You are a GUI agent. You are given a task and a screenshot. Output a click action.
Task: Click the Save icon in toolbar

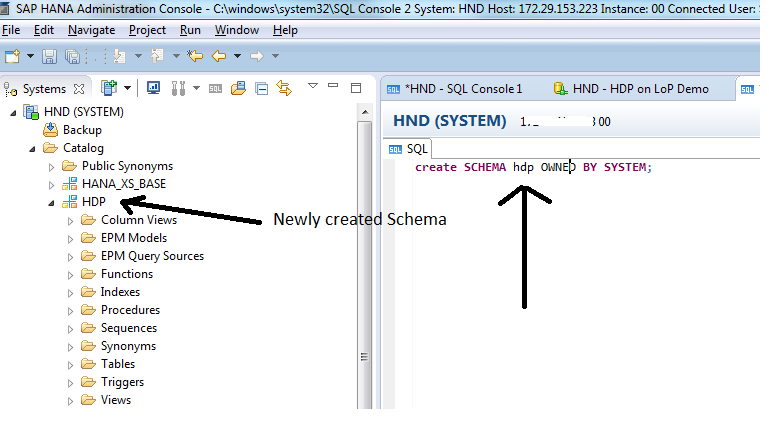tap(49, 56)
